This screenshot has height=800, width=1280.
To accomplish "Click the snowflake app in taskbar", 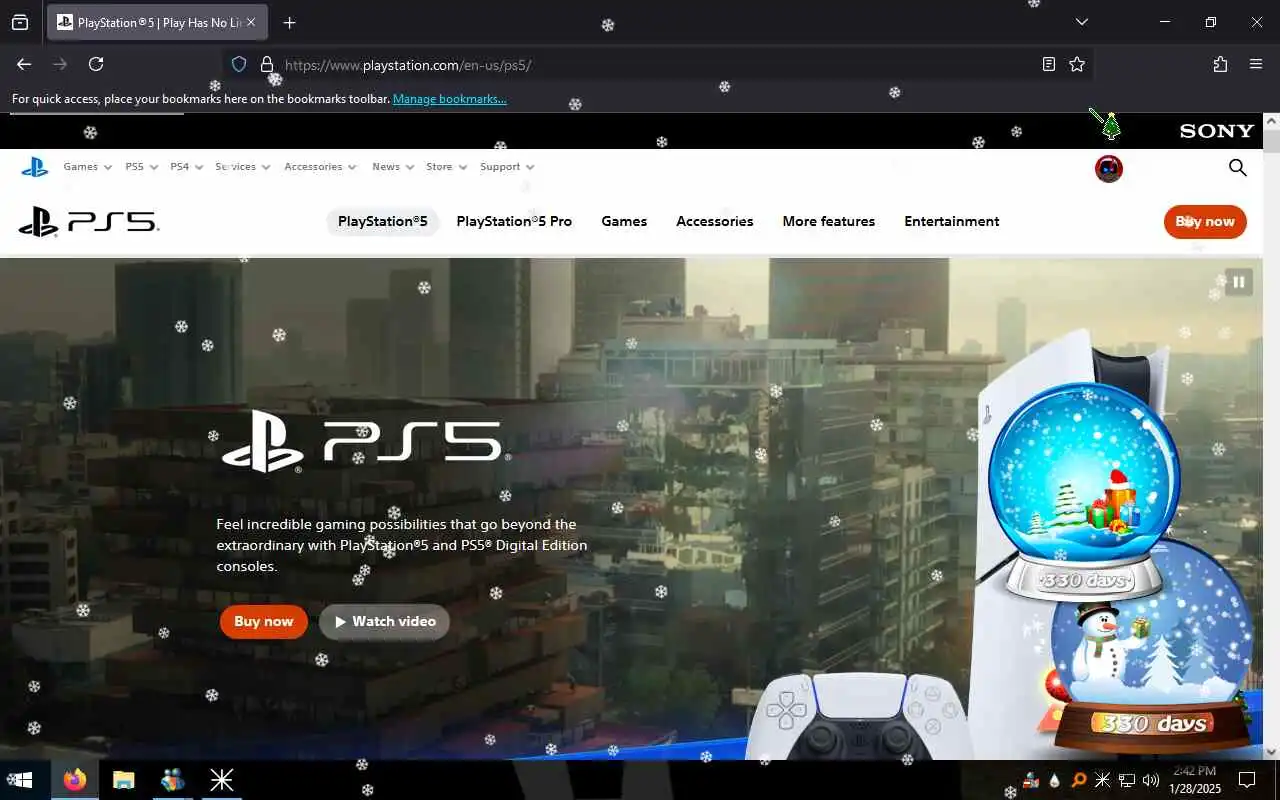I will click(221, 780).
